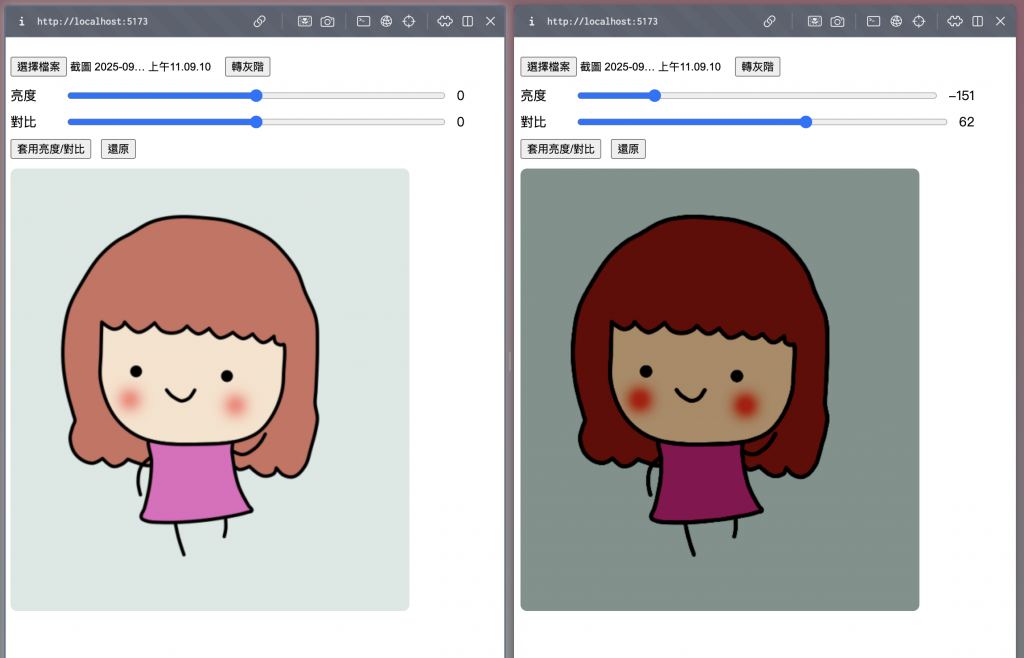
Task: Open the terminal console icon in the right window
Action: 874,22
